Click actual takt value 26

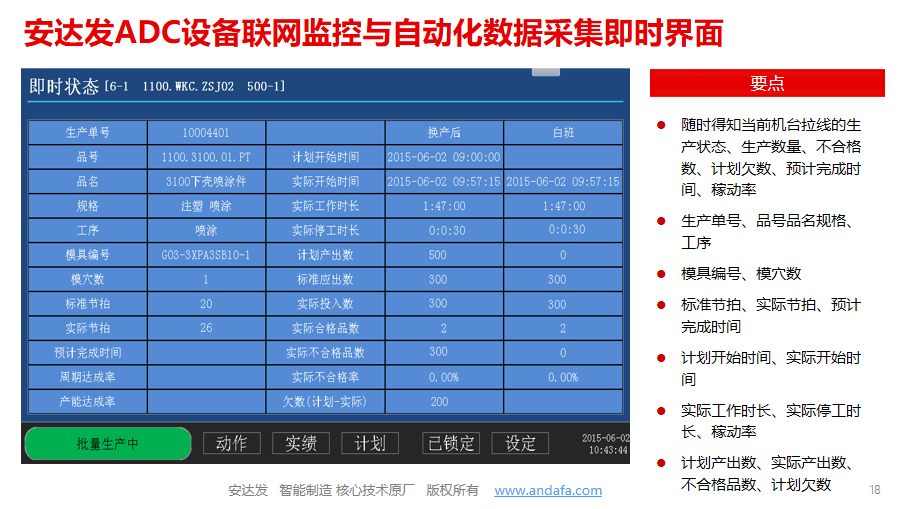coord(206,328)
